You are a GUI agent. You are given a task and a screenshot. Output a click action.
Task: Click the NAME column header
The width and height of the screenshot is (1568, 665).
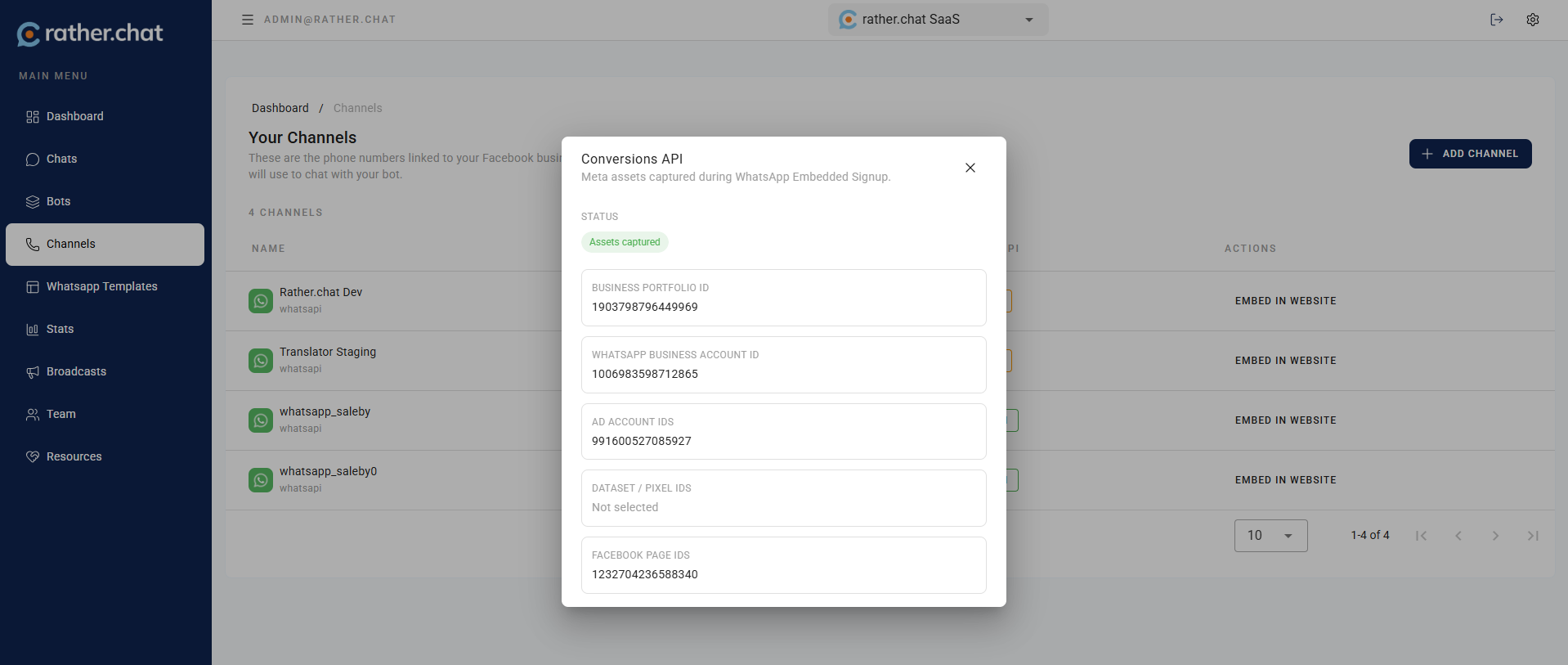tap(268, 249)
